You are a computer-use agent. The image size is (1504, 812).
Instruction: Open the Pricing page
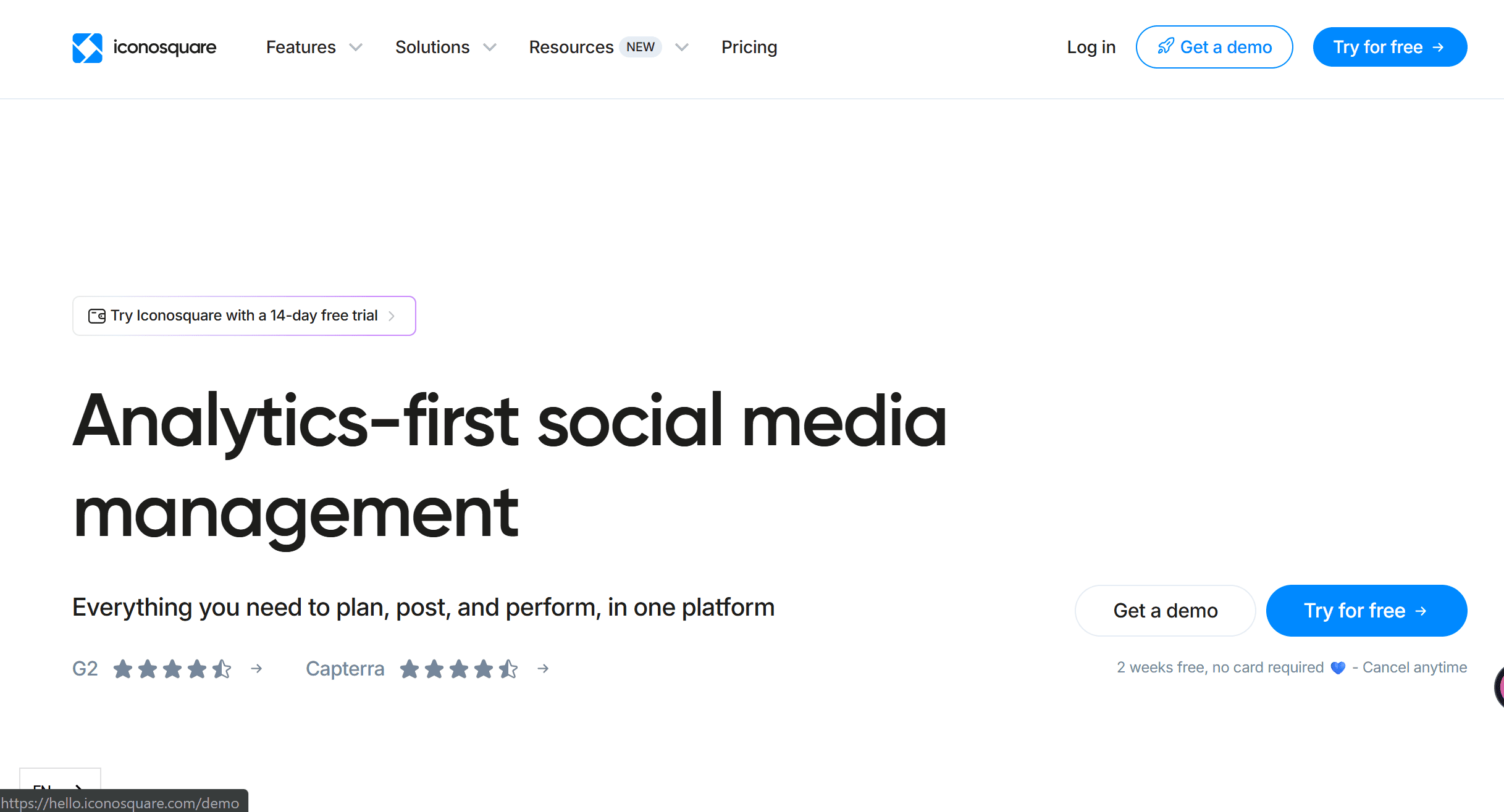point(749,47)
